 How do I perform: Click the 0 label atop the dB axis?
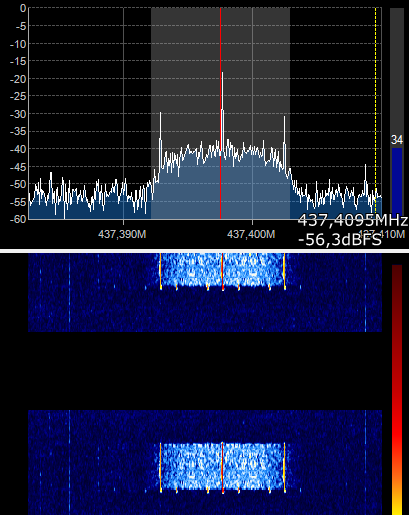[23, 8]
